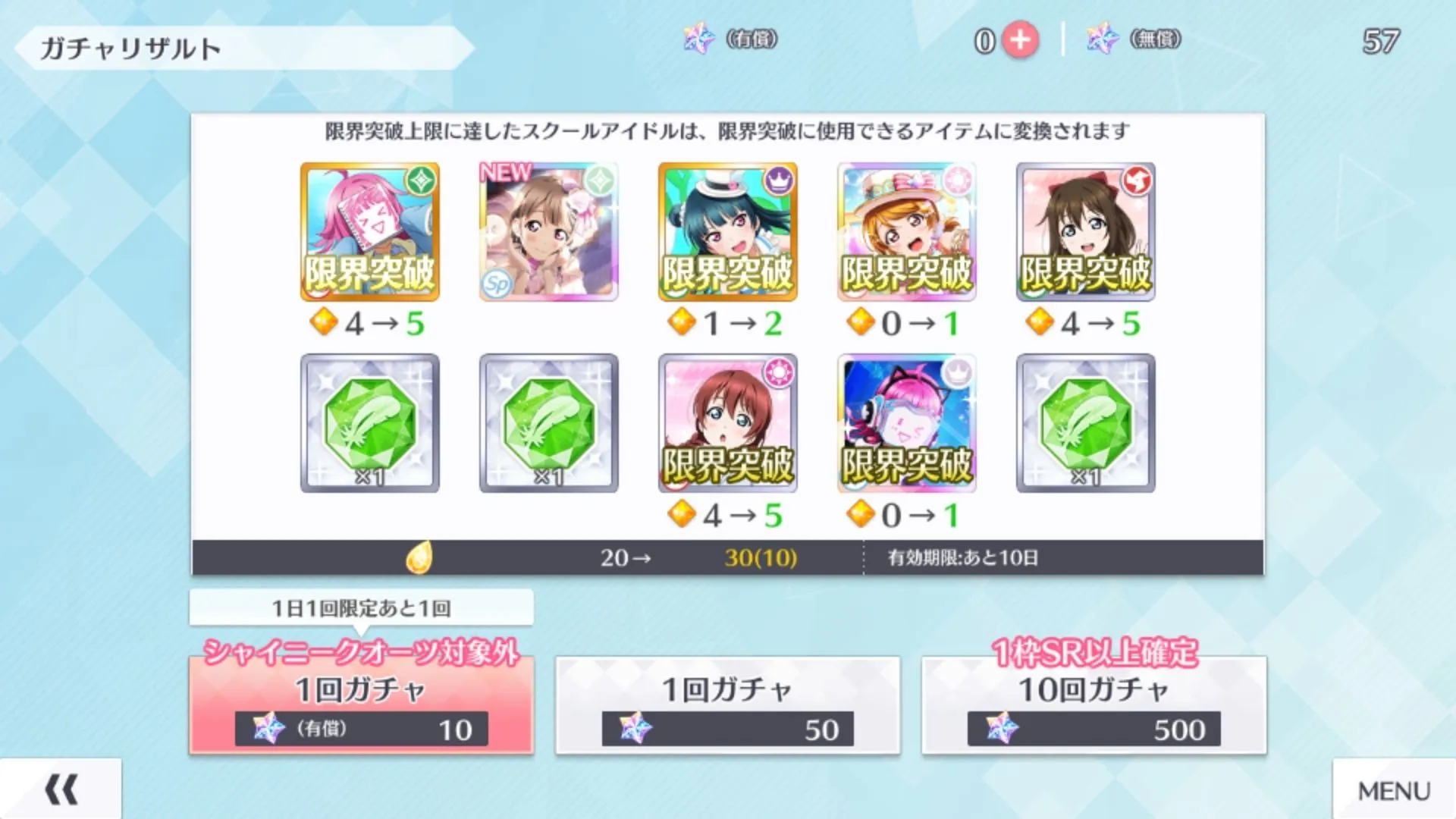Viewport: 1456px width, 819px height.
Task: Open the MENU button
Action: click(x=1394, y=789)
